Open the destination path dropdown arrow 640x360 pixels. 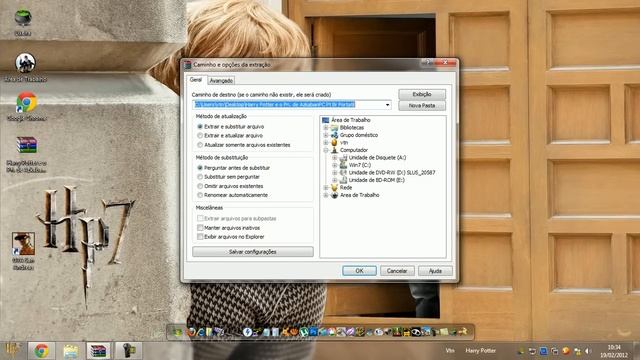pyautogui.click(x=387, y=105)
